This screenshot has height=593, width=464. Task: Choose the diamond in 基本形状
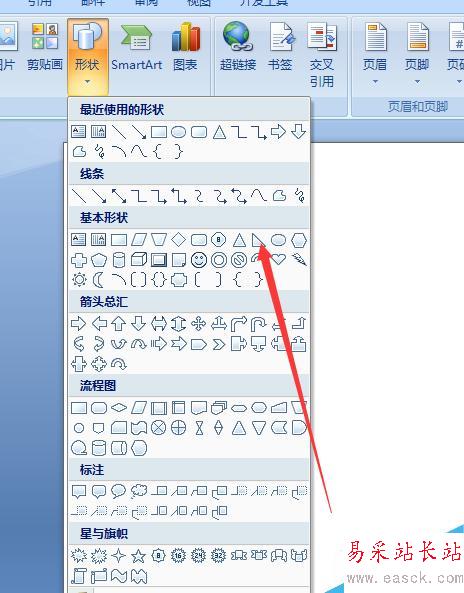pyautogui.click(x=178, y=240)
